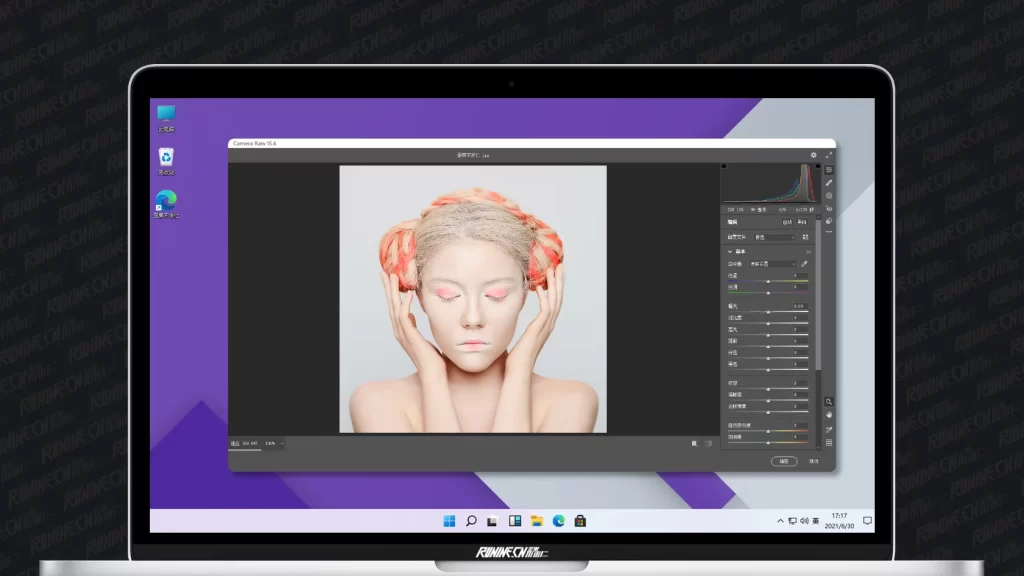Toggle the grid overlay icon

pyautogui.click(x=829, y=443)
